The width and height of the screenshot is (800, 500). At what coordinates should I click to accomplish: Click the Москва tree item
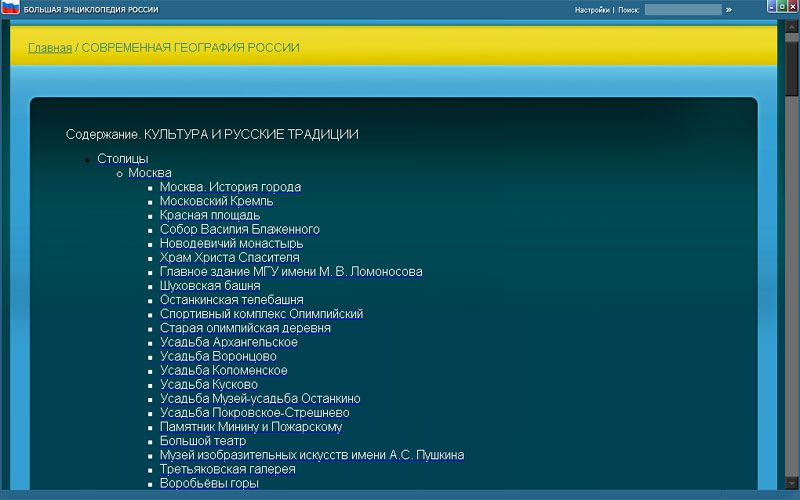(149, 173)
